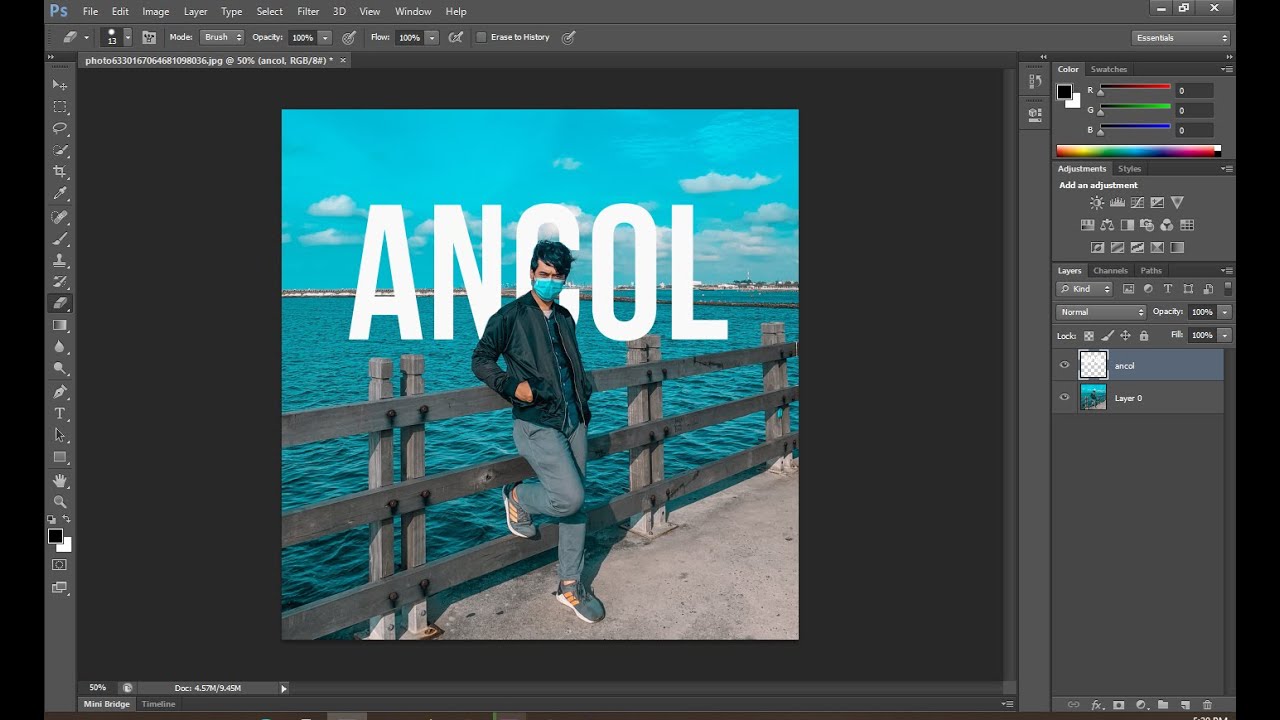Add Brightness/Contrast adjustment

[x=1097, y=203]
